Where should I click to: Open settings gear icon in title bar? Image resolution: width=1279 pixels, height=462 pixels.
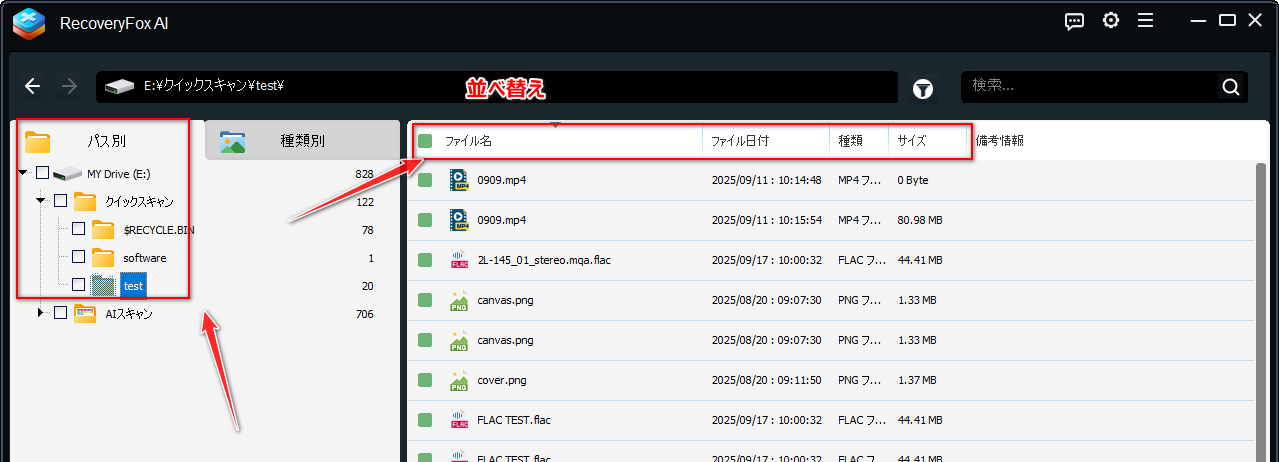click(1110, 21)
